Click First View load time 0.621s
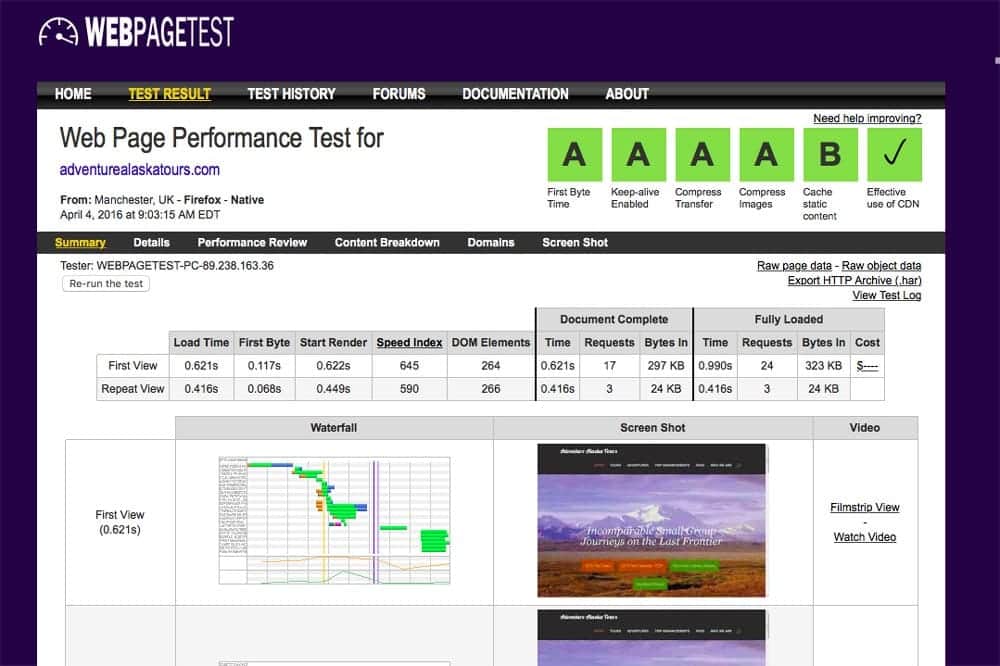The image size is (1000, 666). pos(202,366)
